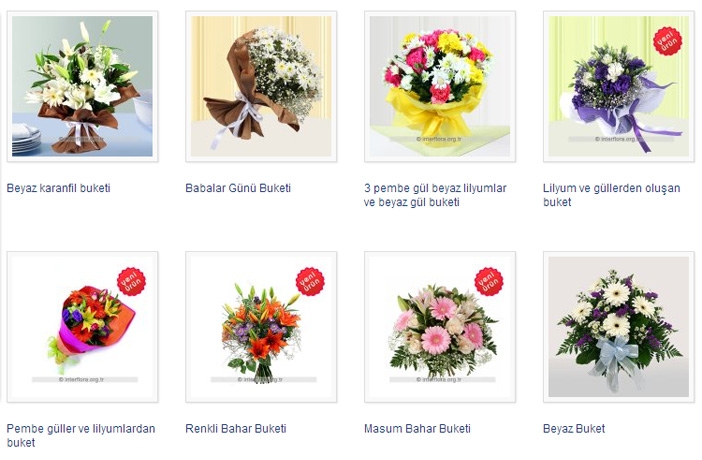The height and width of the screenshot is (460, 702).
Task: Click 'yeni ürün' badge on Renkli Bahar Buketi
Action: coord(310,282)
